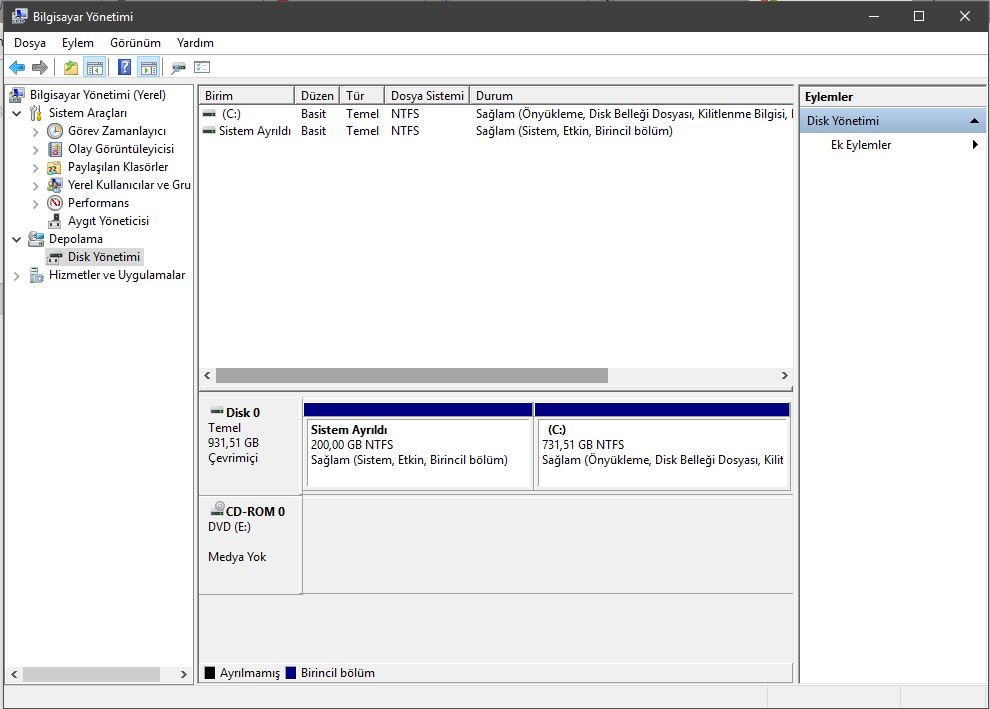Open the Görünüm menu
Viewport: 990px width, 709px height.
pos(135,43)
